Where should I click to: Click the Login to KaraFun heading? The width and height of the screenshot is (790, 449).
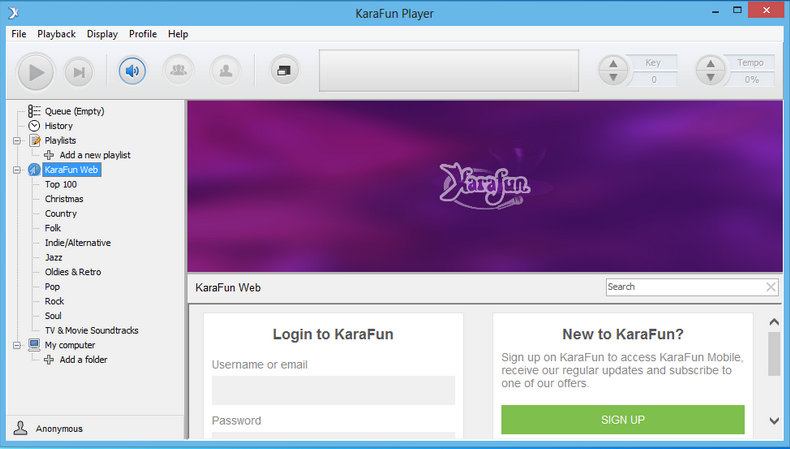(333, 334)
